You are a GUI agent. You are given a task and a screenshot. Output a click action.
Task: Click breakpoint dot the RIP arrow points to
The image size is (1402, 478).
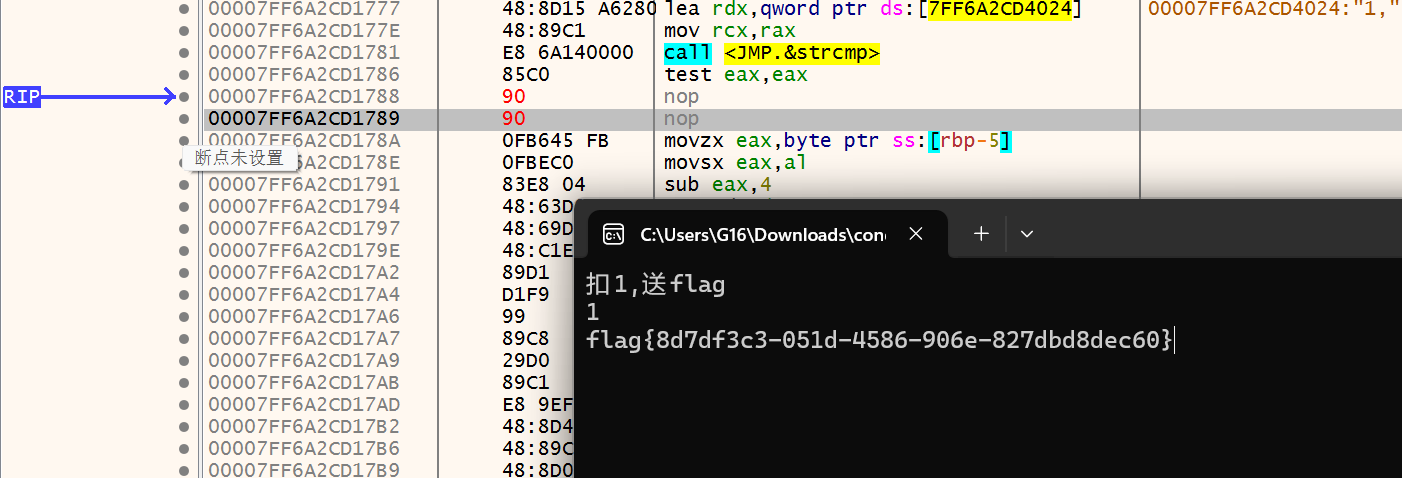click(183, 97)
